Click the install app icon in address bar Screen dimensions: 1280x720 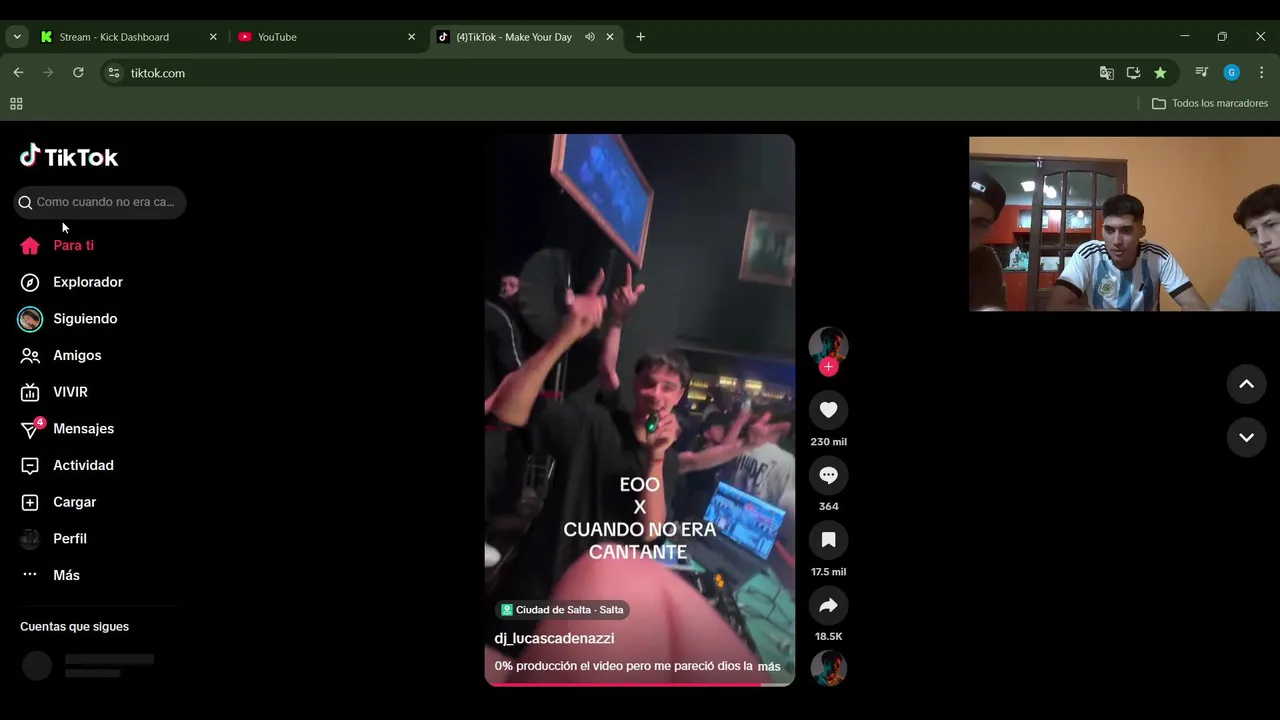point(1133,73)
